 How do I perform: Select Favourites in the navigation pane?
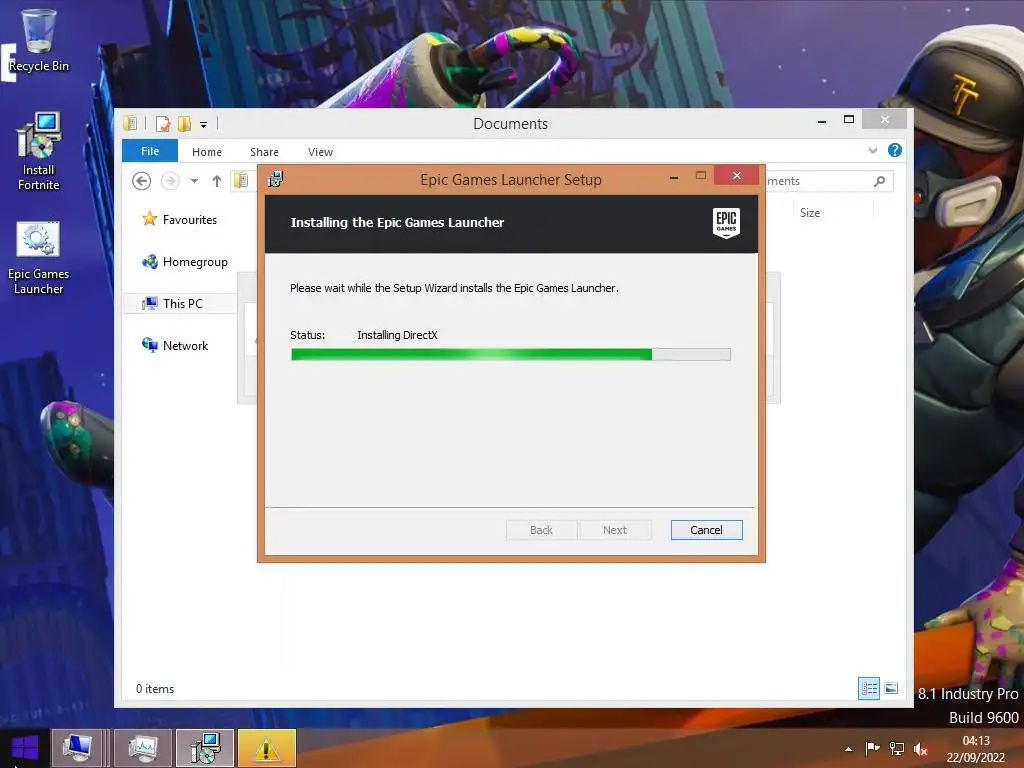pos(180,219)
